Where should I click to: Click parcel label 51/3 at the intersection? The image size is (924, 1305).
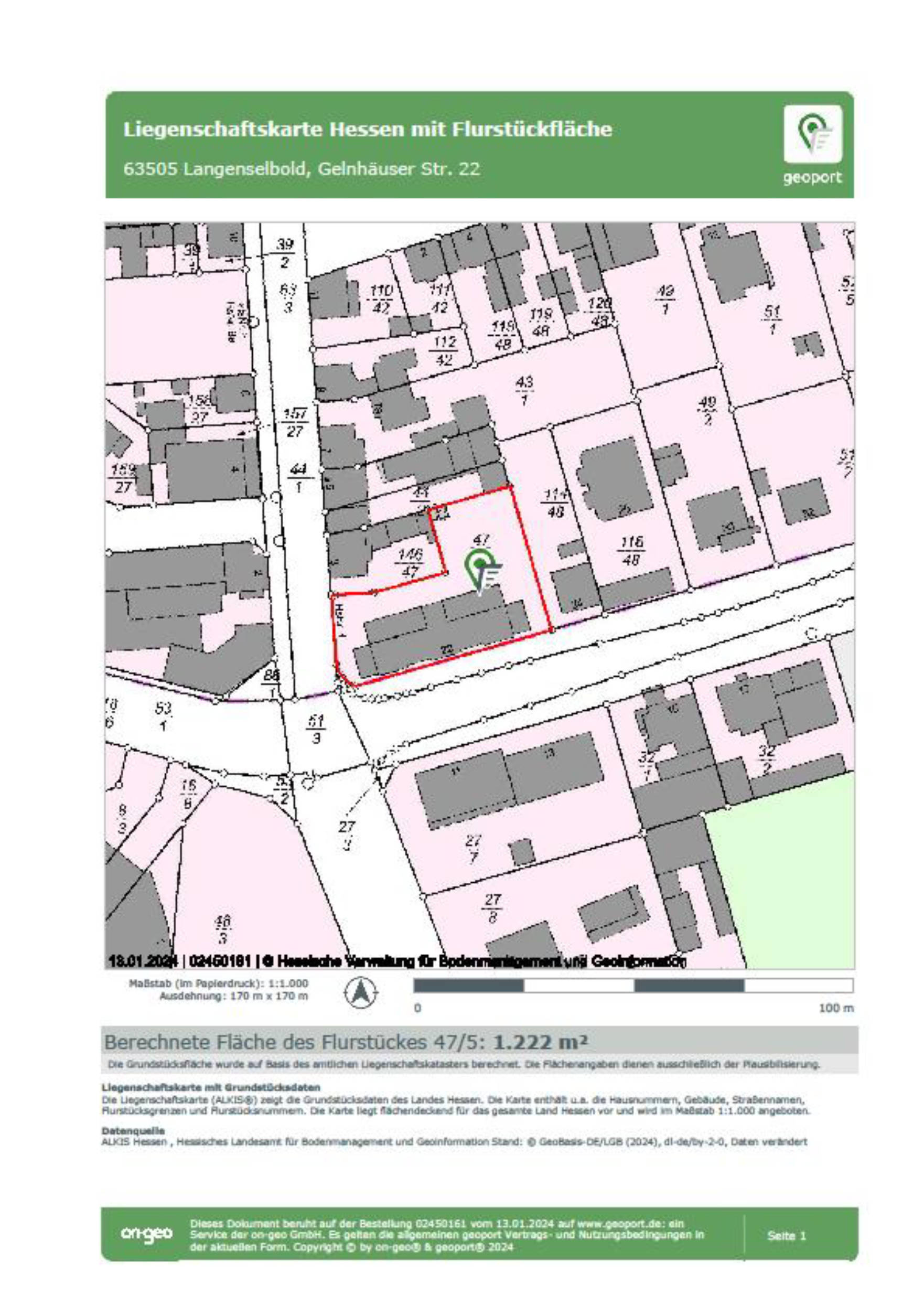(316, 730)
